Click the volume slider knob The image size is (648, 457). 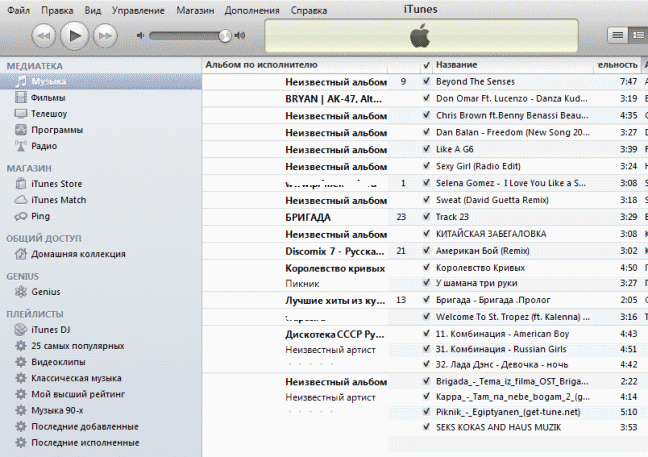(x=225, y=36)
